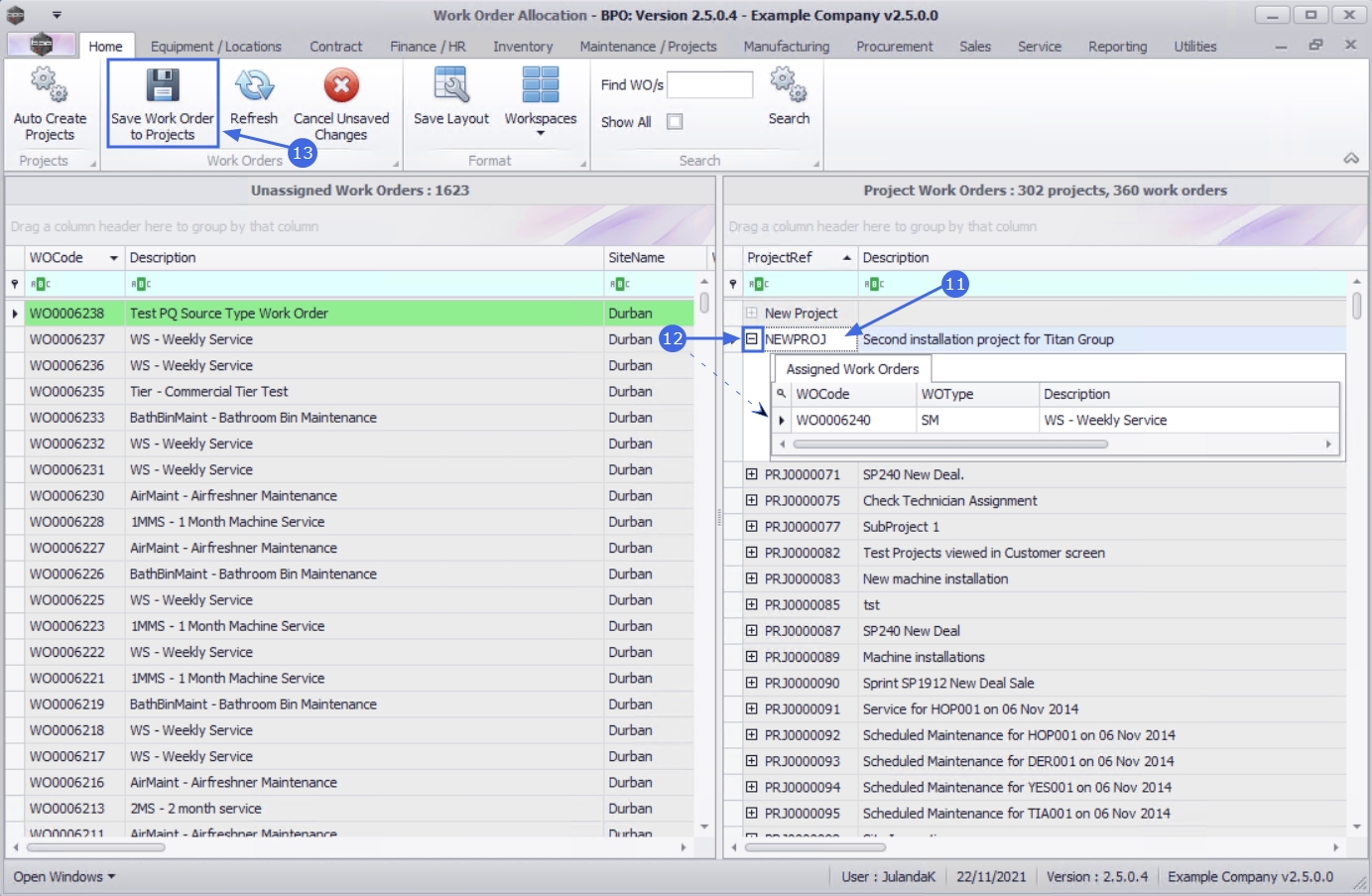Click 'User : JulandaK' in status bar

888,877
